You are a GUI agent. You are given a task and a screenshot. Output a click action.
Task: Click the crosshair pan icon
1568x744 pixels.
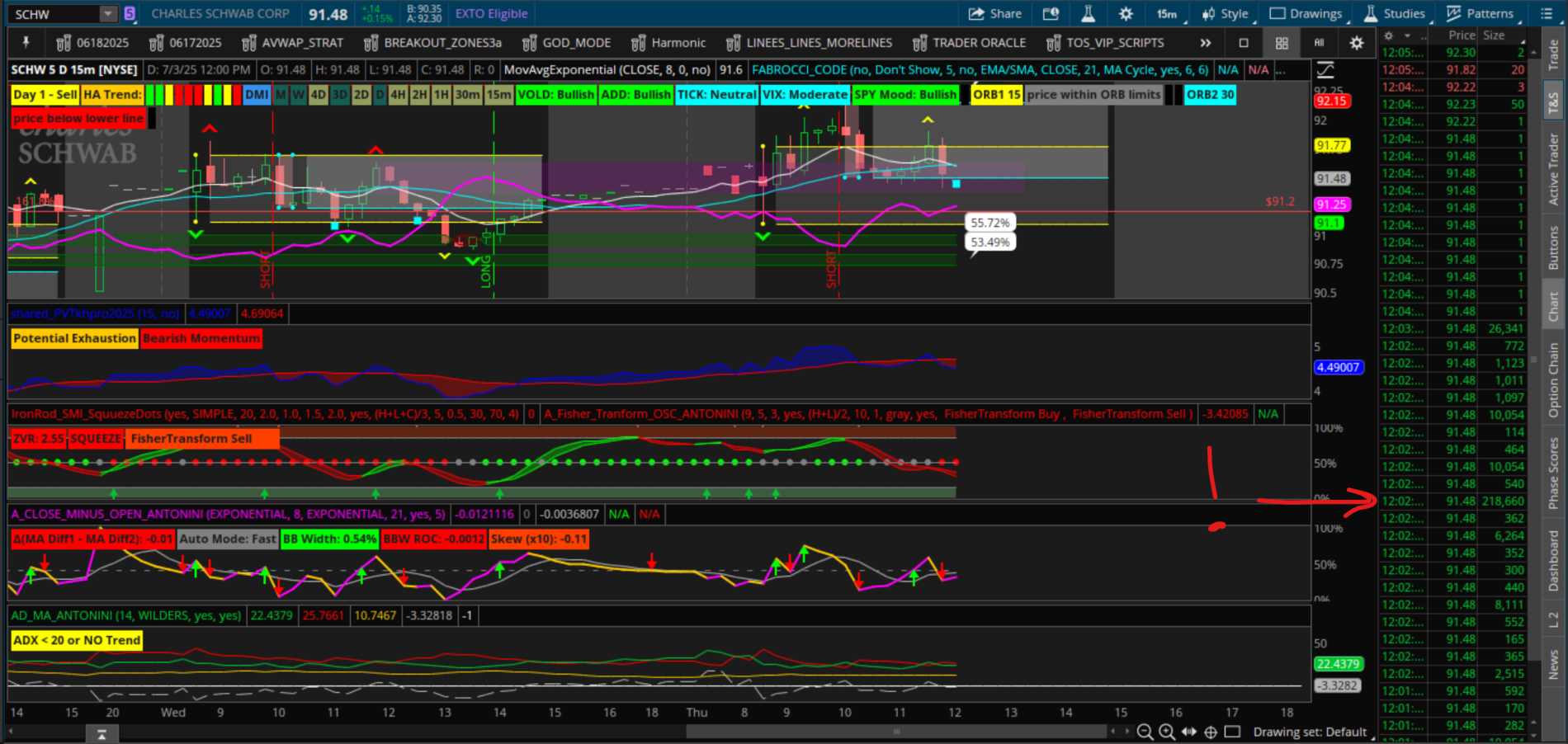coord(1211,732)
